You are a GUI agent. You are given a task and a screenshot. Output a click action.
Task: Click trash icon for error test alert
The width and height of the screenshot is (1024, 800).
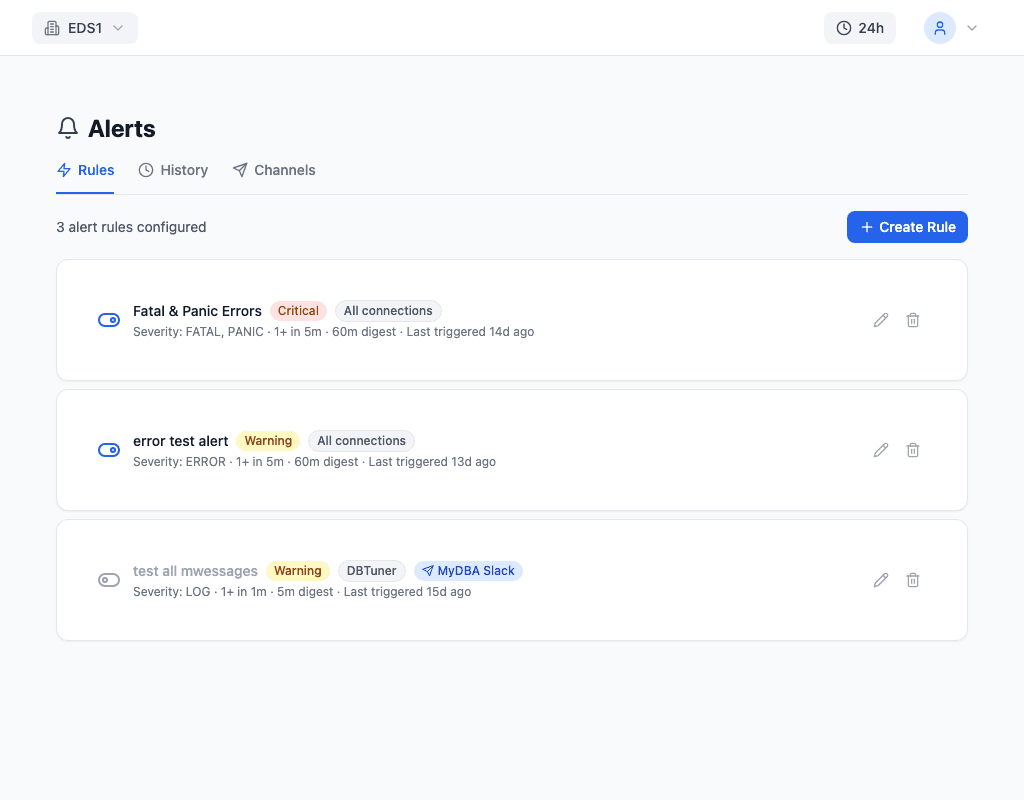(913, 450)
